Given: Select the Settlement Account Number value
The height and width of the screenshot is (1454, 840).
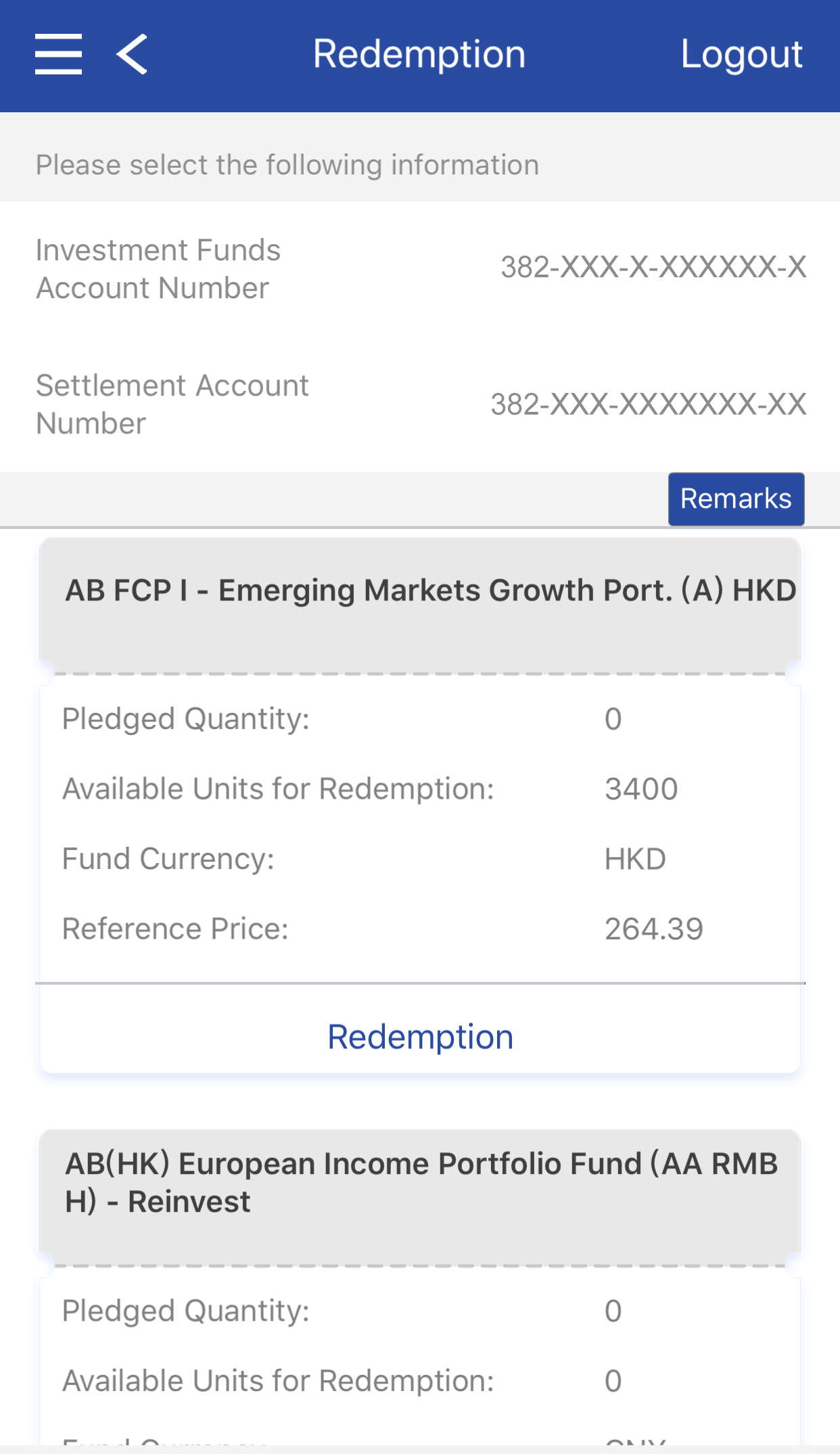Looking at the screenshot, I should [648, 404].
